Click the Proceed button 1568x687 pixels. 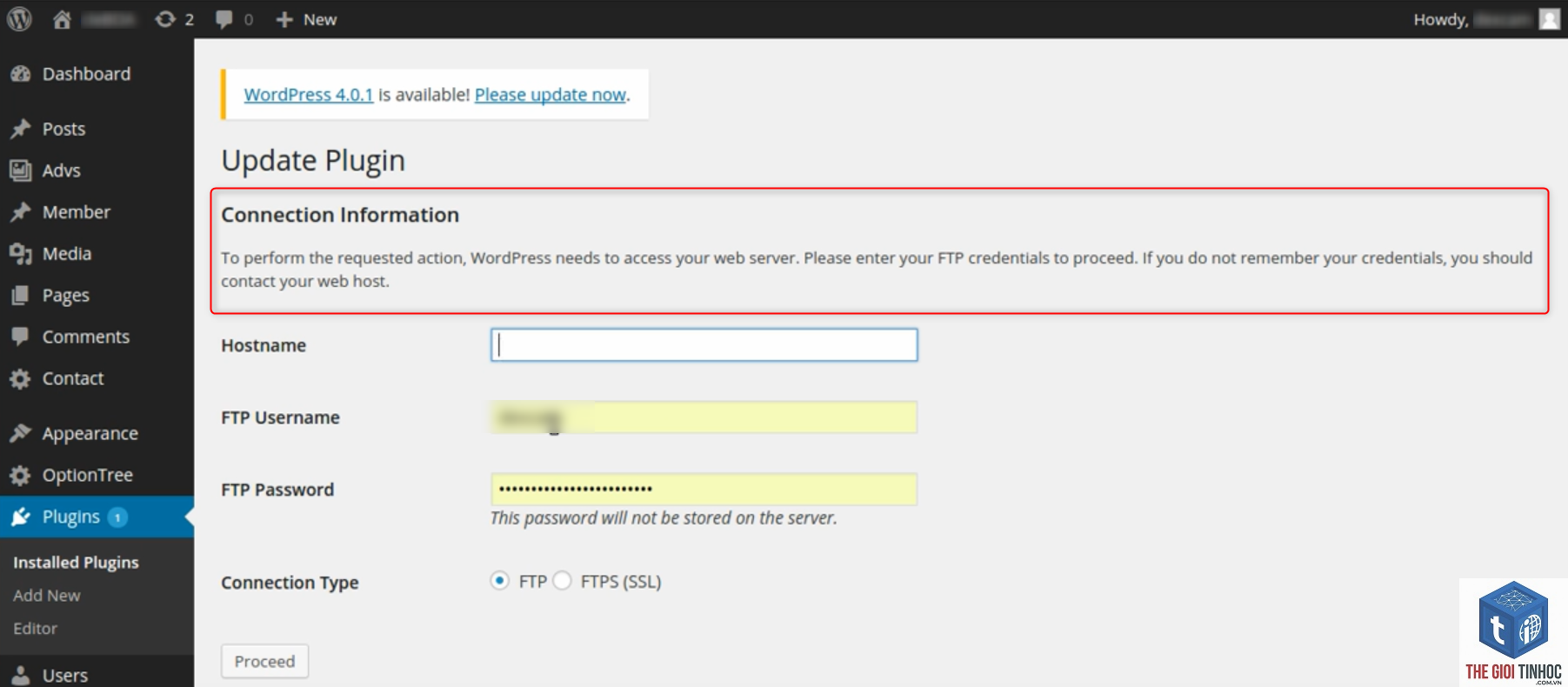[x=264, y=661]
